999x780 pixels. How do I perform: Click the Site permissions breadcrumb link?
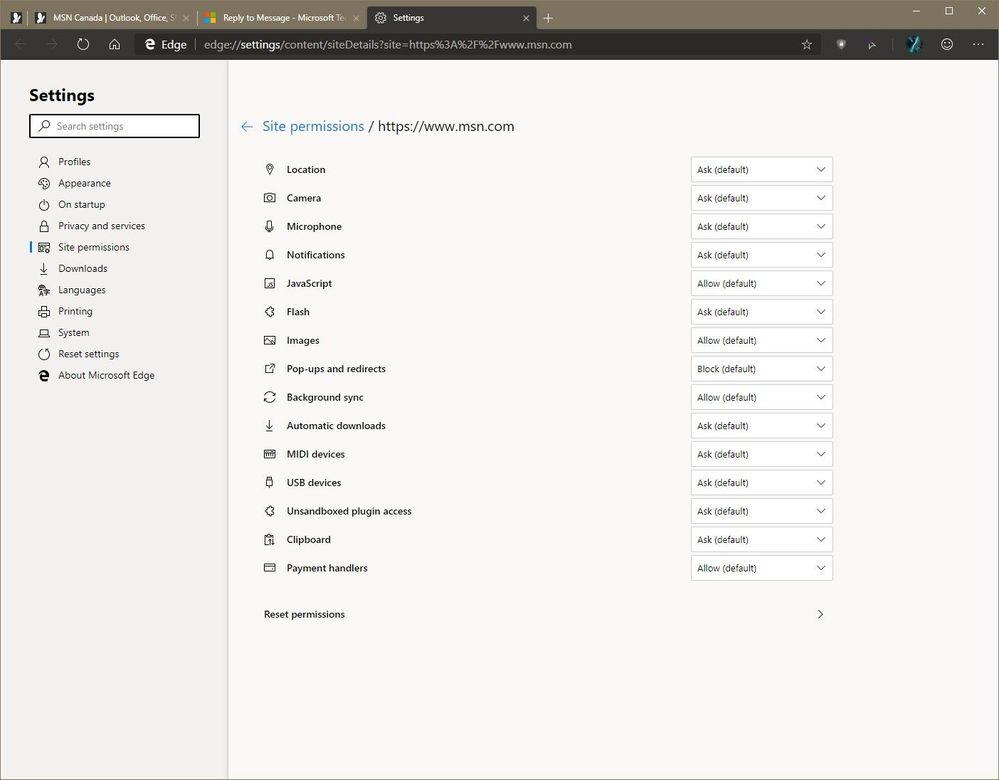click(313, 126)
